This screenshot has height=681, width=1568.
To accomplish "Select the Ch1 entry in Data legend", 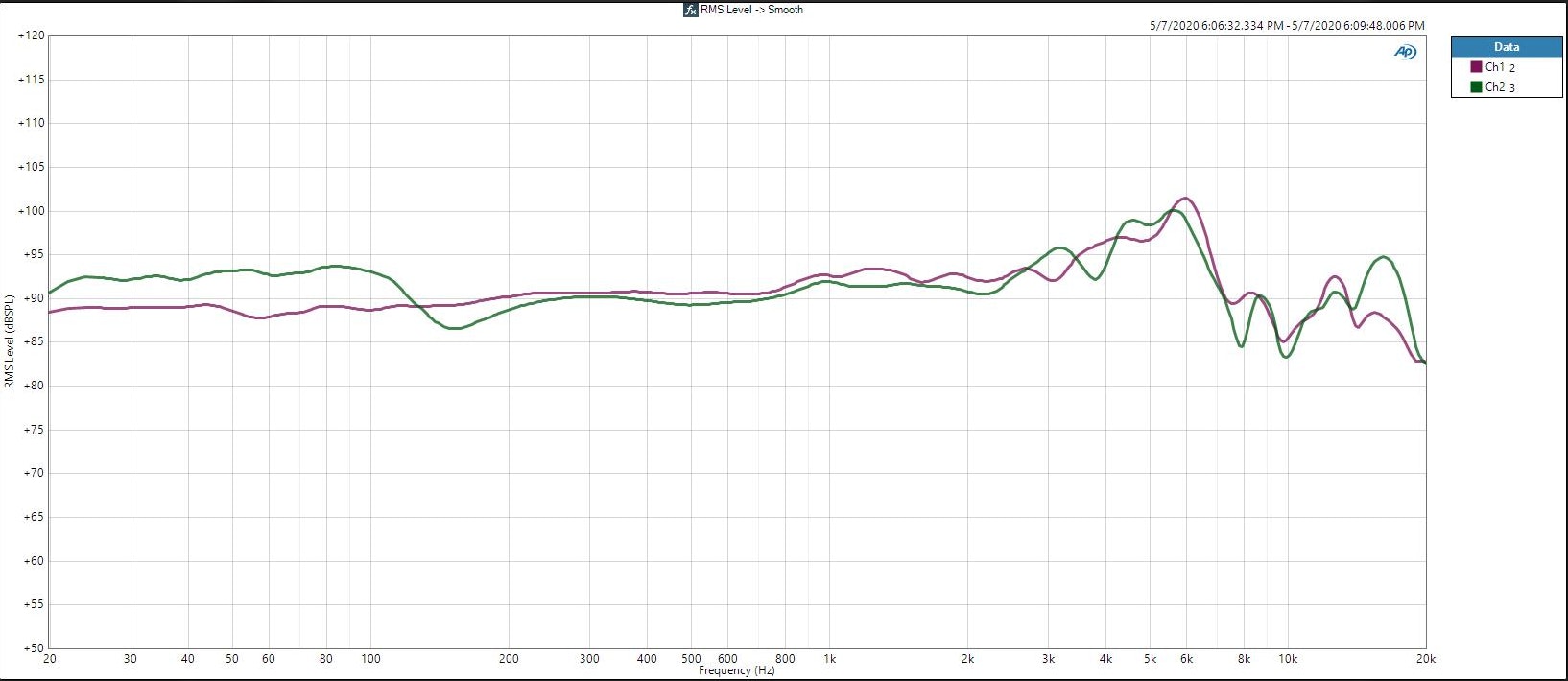I will (1499, 67).
